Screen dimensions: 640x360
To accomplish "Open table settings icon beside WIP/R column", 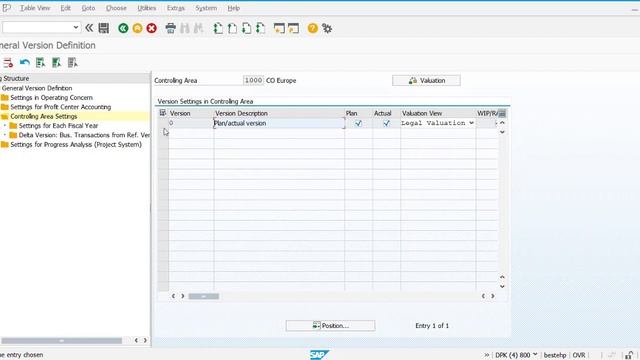I will click(502, 113).
